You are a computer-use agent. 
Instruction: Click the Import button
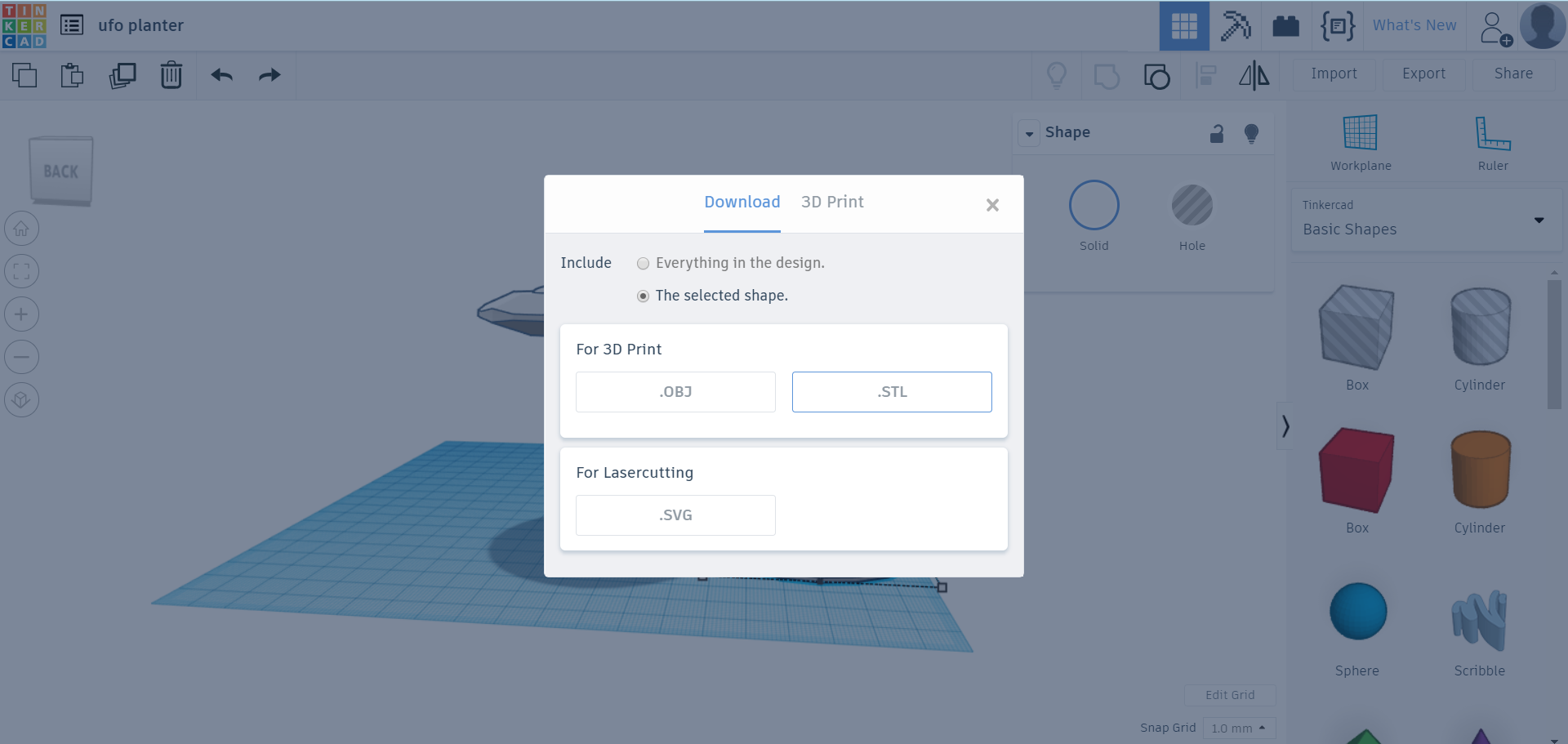[1334, 74]
